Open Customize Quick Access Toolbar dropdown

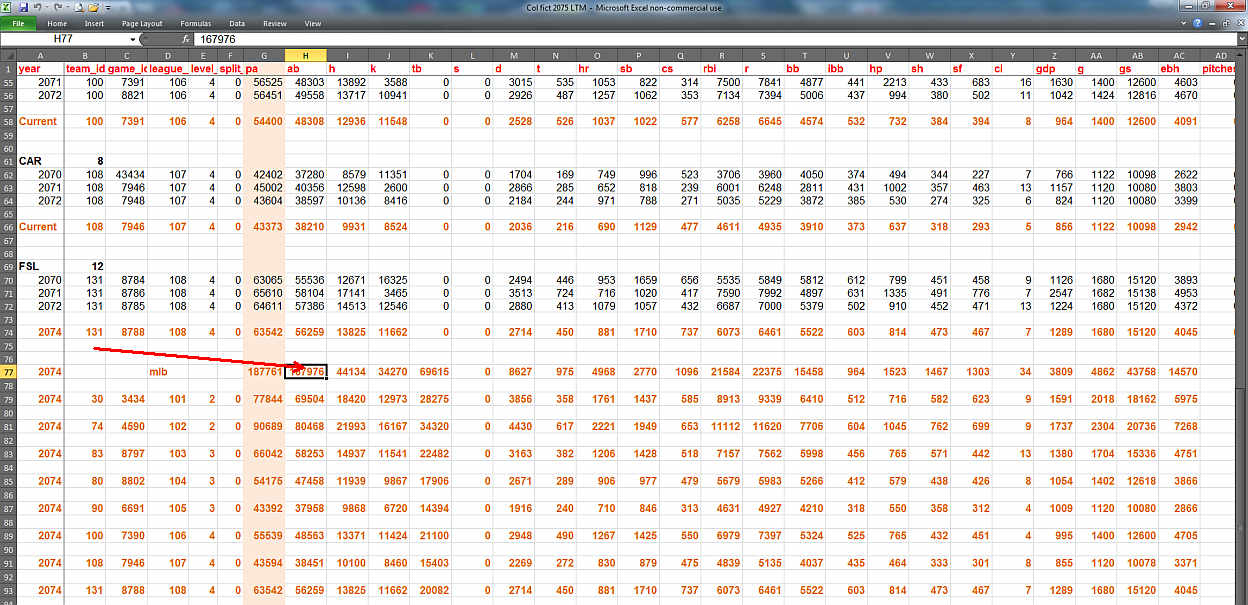[107, 7]
